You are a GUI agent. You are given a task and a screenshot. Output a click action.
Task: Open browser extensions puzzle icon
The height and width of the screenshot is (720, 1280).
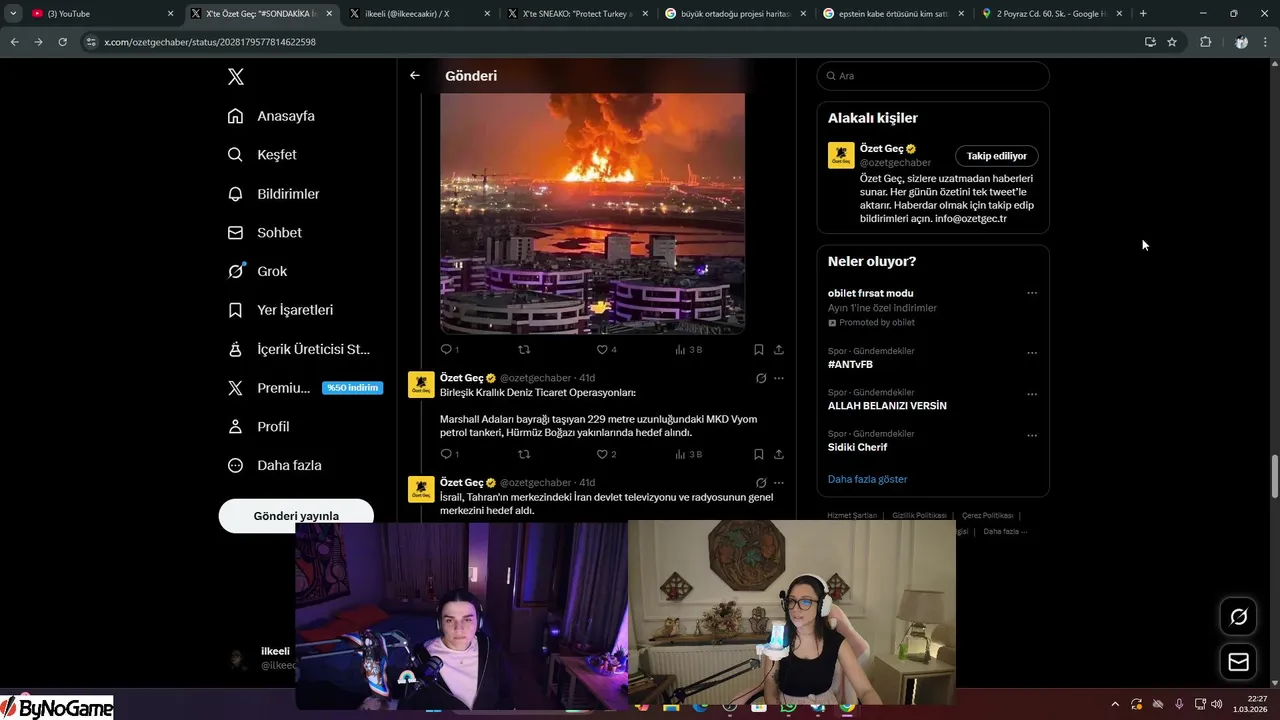pos(1205,42)
